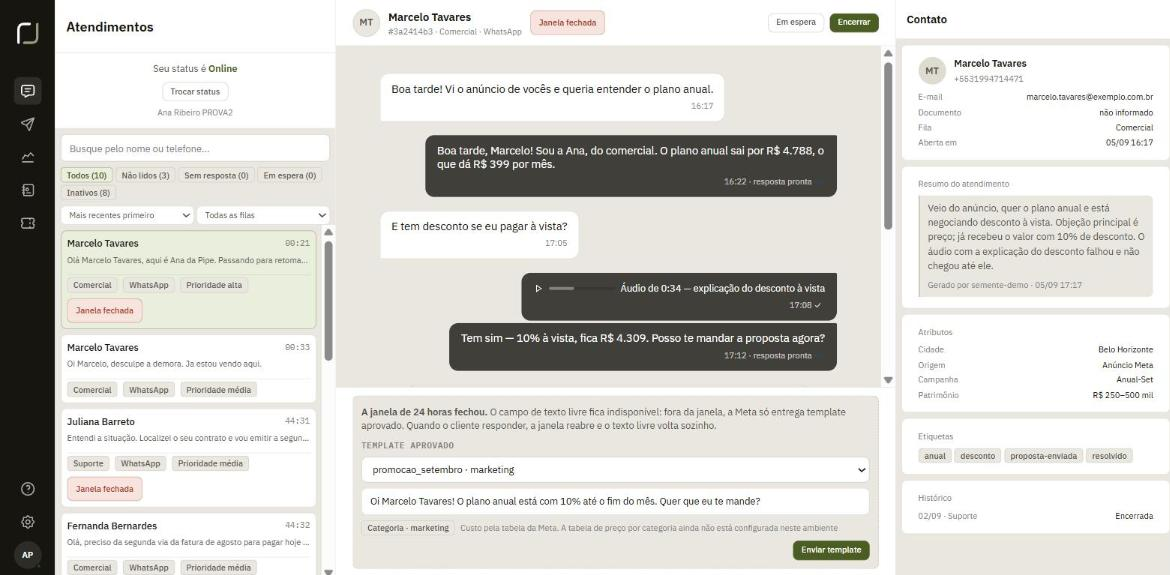Open Marcelo Tavares conversation timed 00:21

point(188,280)
